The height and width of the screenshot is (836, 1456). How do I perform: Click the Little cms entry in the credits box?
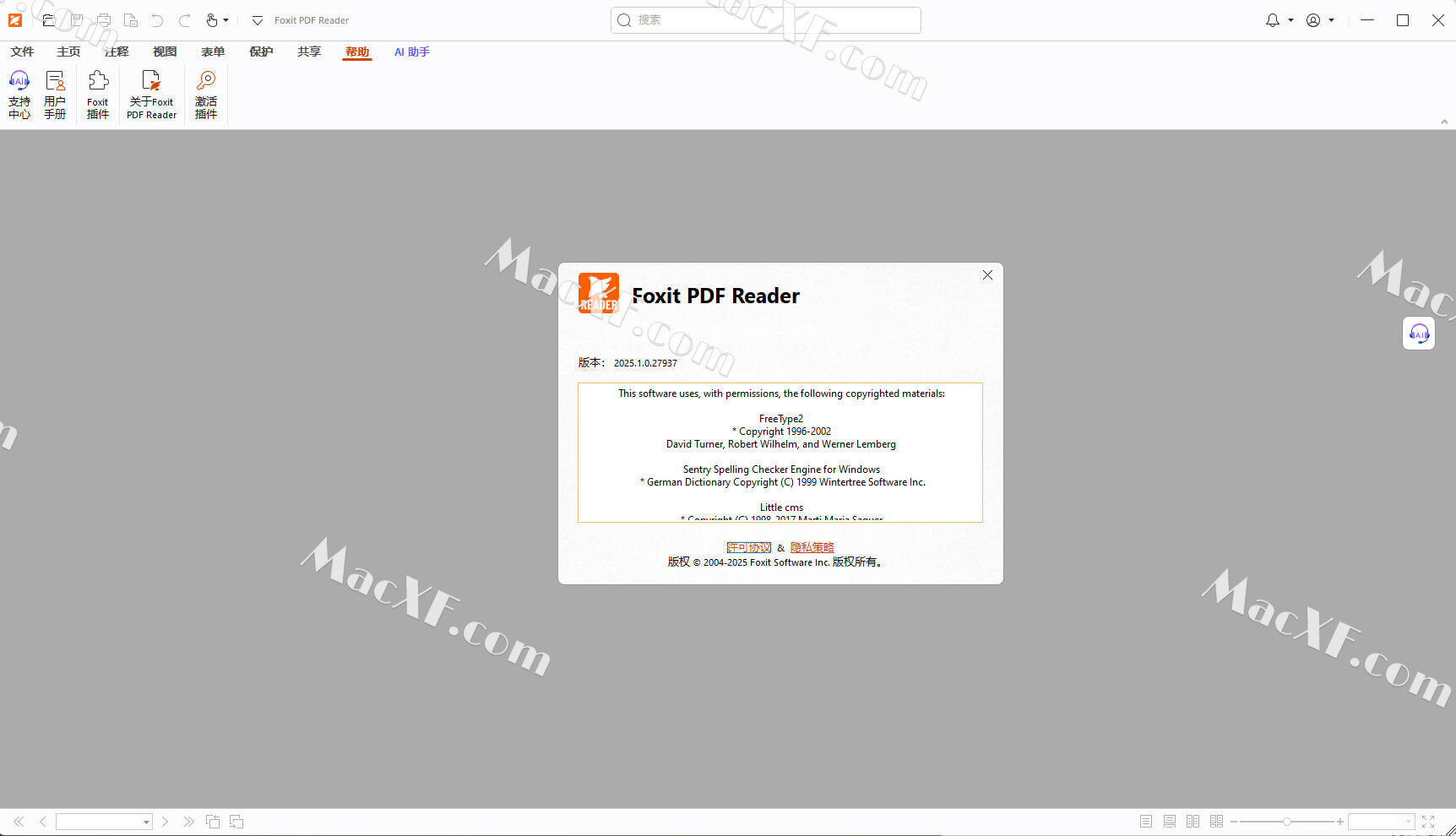click(782, 508)
